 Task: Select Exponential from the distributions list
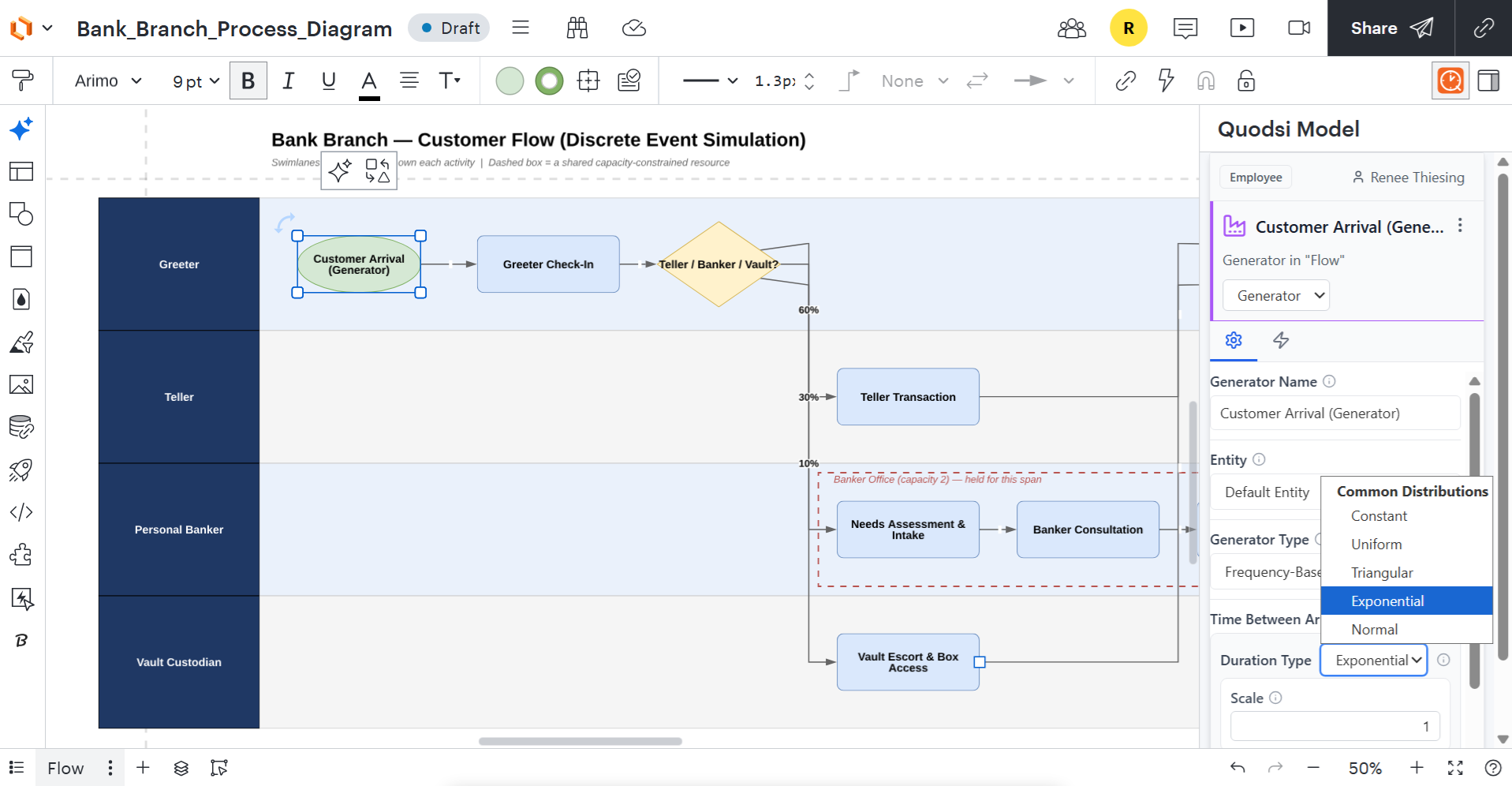pyautogui.click(x=1407, y=601)
